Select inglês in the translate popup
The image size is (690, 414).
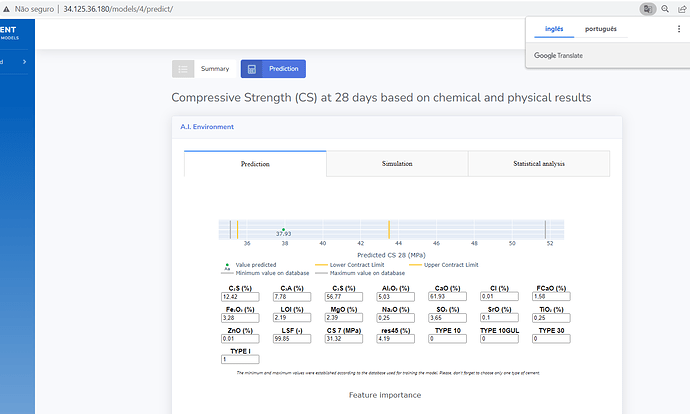[x=553, y=29]
